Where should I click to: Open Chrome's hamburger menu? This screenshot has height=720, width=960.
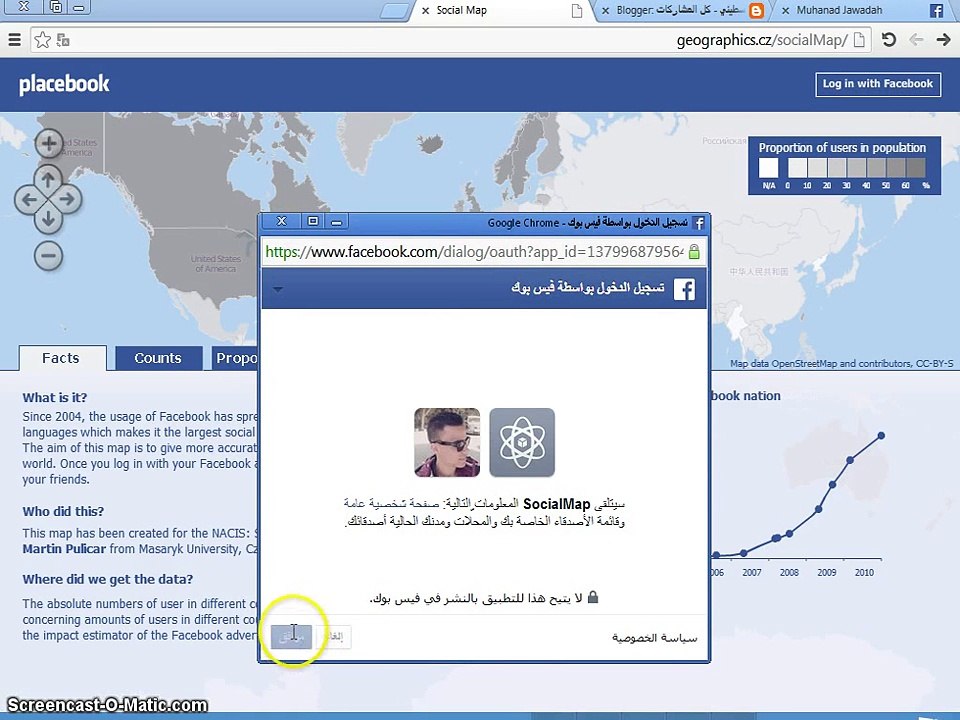click(15, 40)
